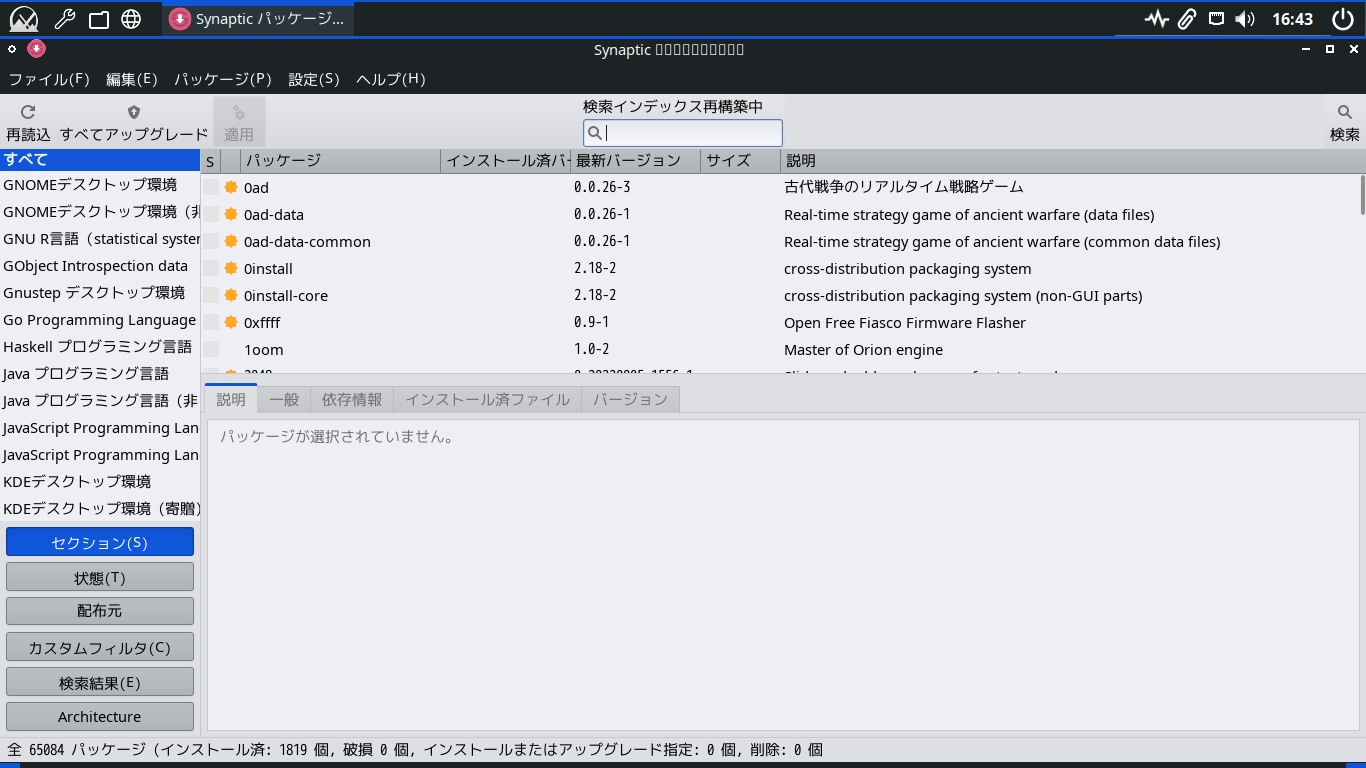Open the パッケージ(P) menu
The width and height of the screenshot is (1366, 768).
[223, 79]
